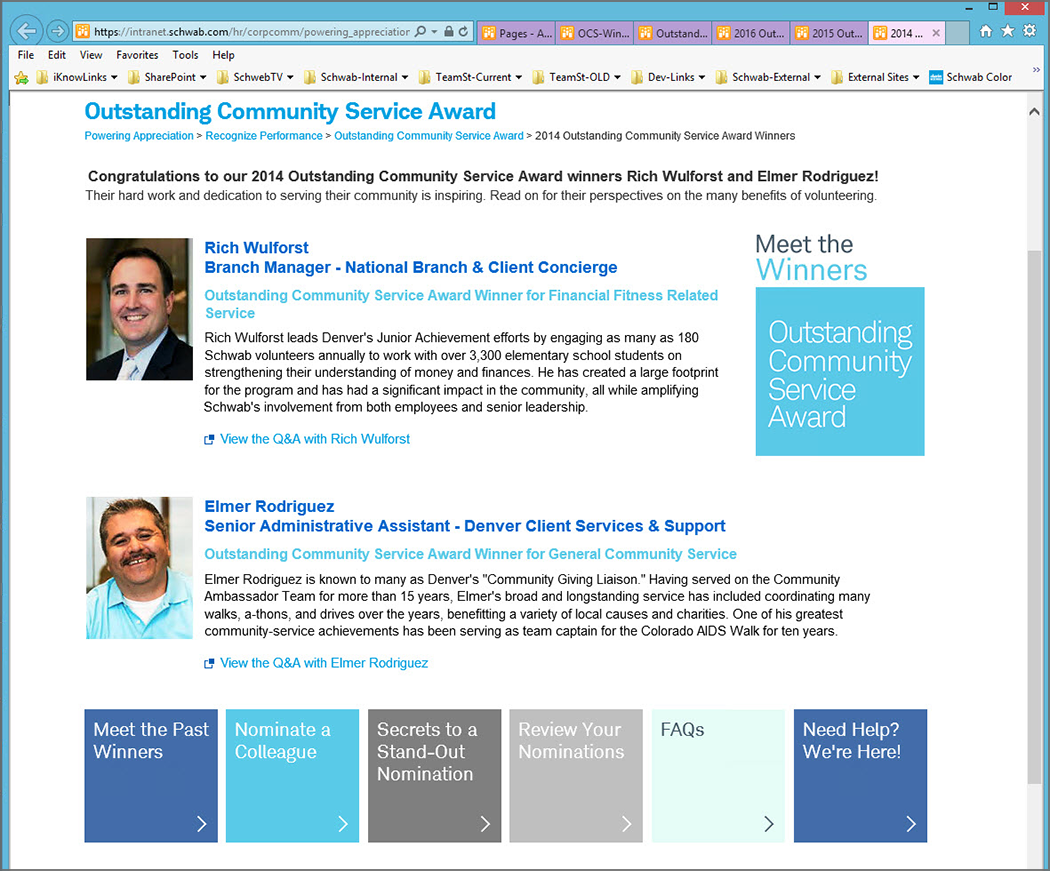Click the Outstanding Community Service Award breadcrumb

429,136
